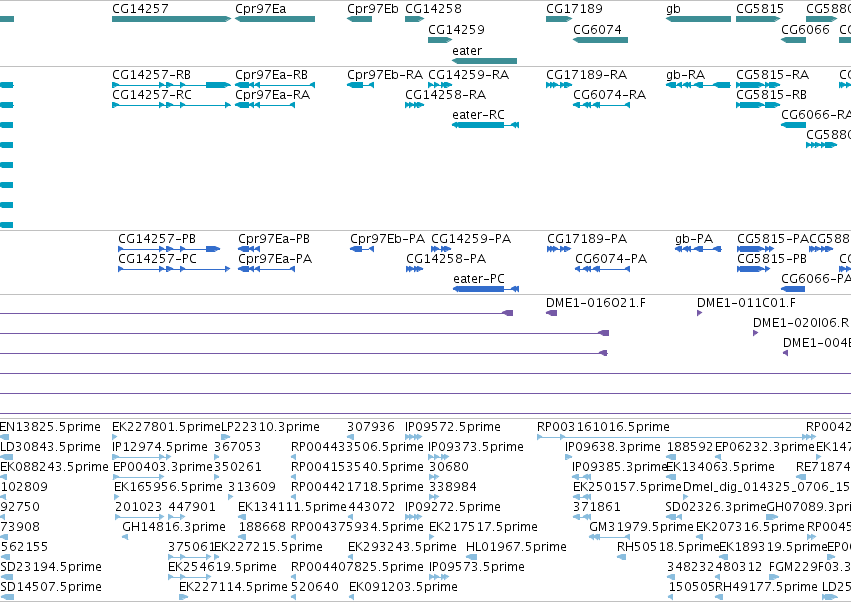The image size is (851, 602).
Task: Select protein CG6074-PA
Action: pos(603,269)
